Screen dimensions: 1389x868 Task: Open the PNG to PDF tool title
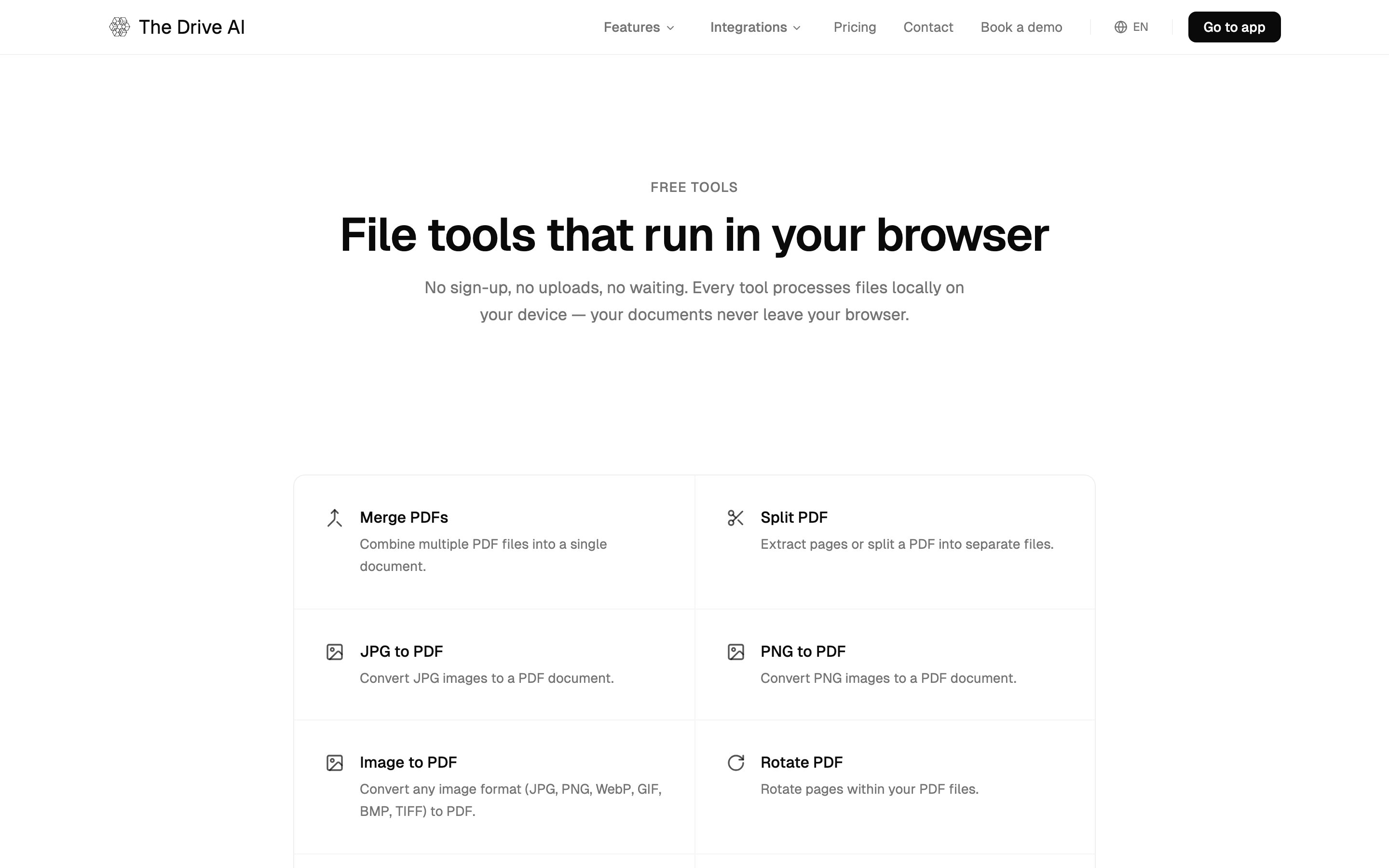click(x=803, y=651)
